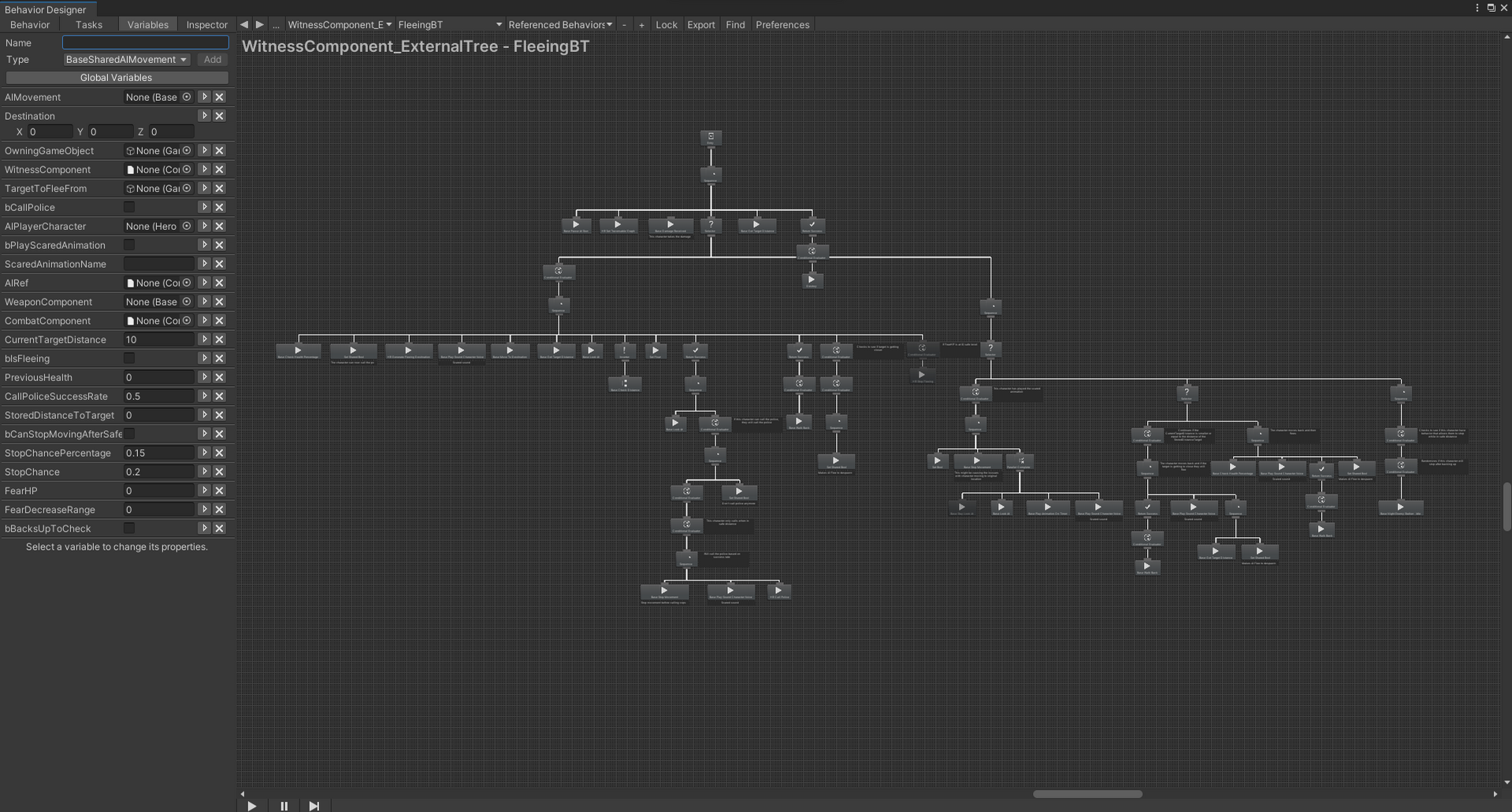This screenshot has width=1512, height=812.
Task: Remove the StopChance variable
Action: tap(220, 472)
